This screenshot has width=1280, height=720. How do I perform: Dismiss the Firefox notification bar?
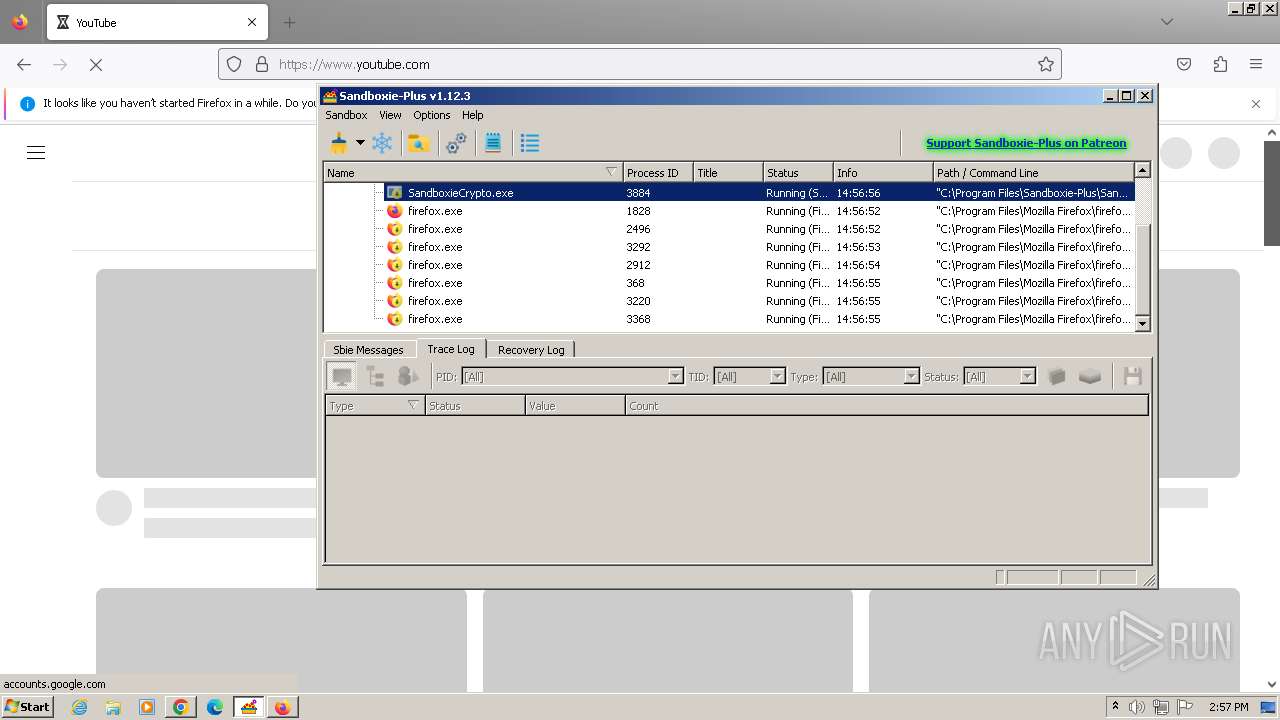pos(1256,104)
